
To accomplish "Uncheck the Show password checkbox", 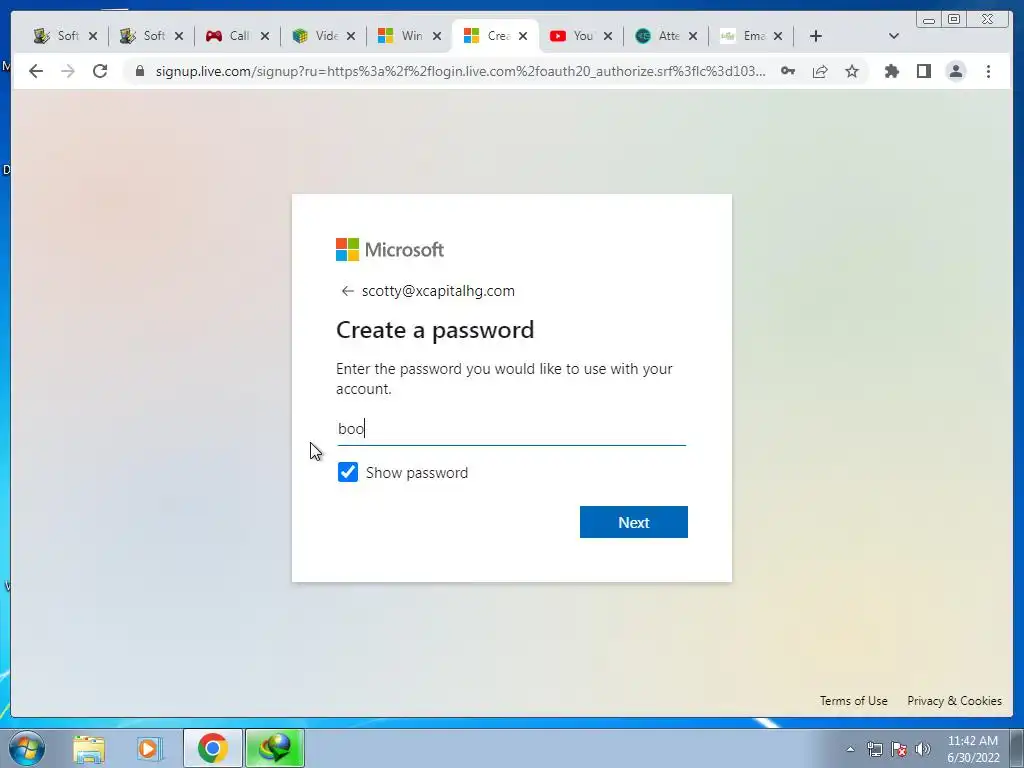I will click(x=348, y=472).
